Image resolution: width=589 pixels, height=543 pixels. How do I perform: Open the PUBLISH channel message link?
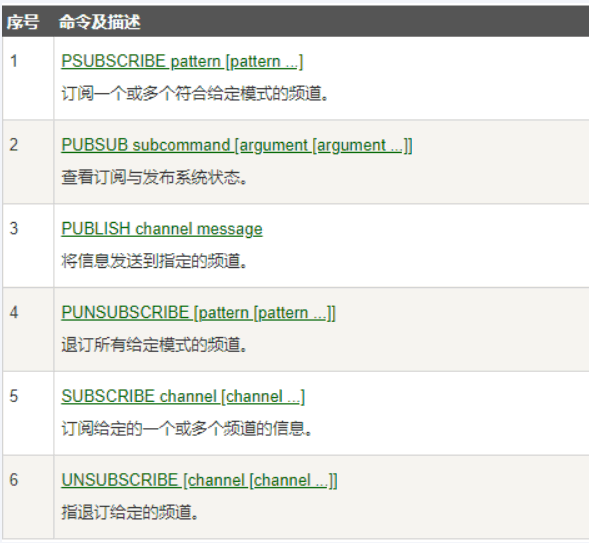(x=162, y=229)
